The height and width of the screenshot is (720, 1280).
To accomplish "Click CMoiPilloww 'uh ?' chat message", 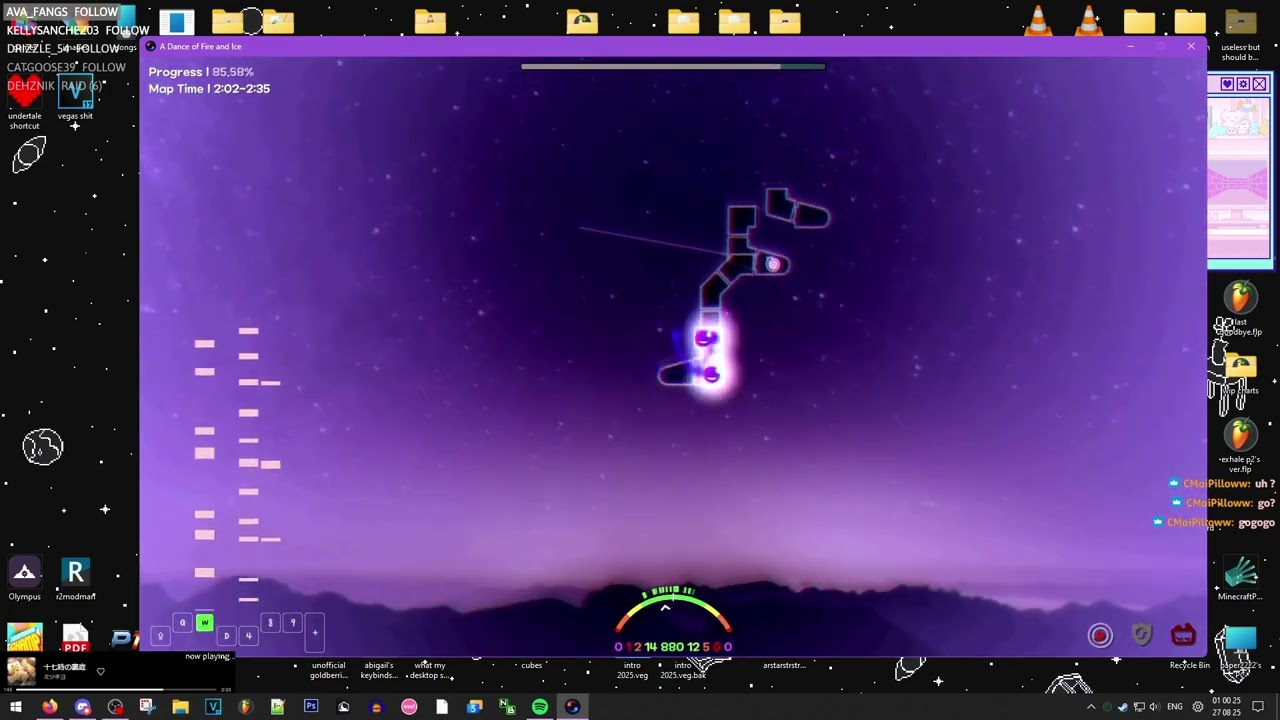I will click(x=1222, y=484).
